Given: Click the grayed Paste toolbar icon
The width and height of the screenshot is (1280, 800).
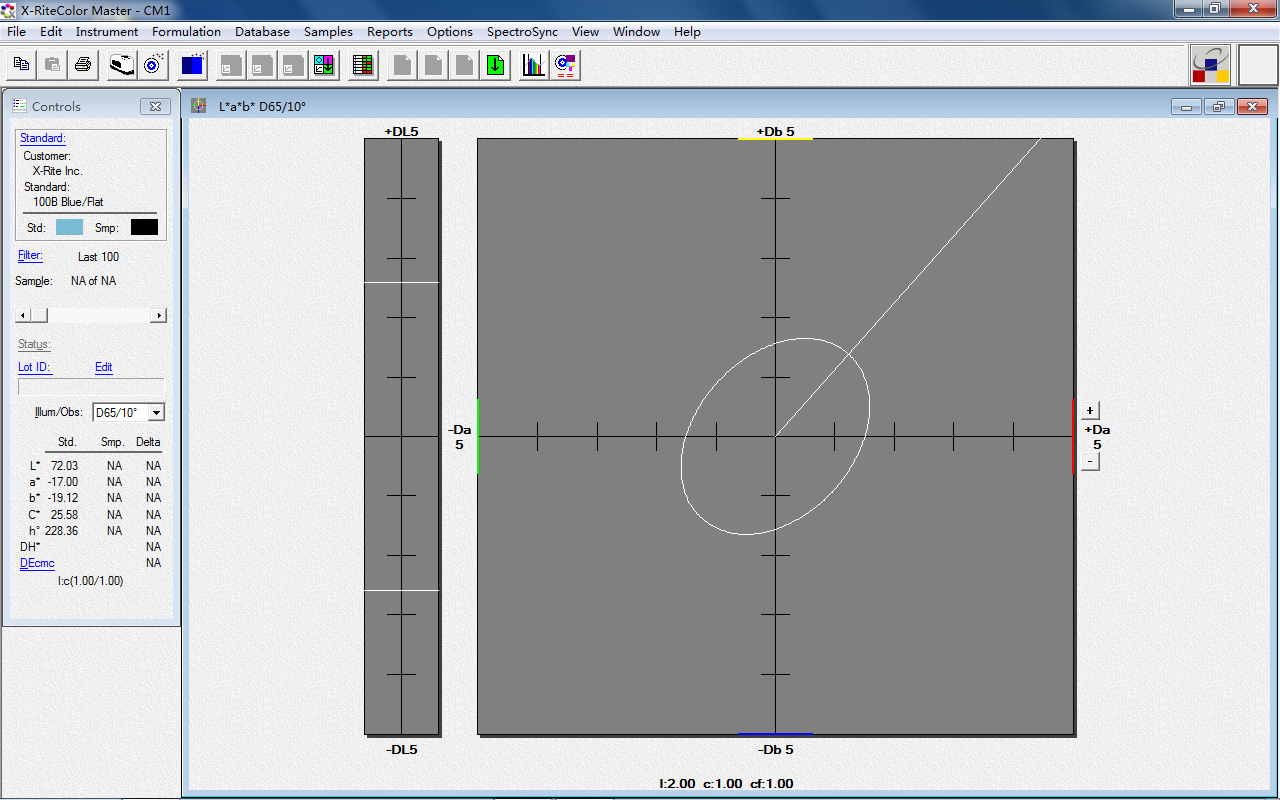Looking at the screenshot, I should (x=52, y=65).
